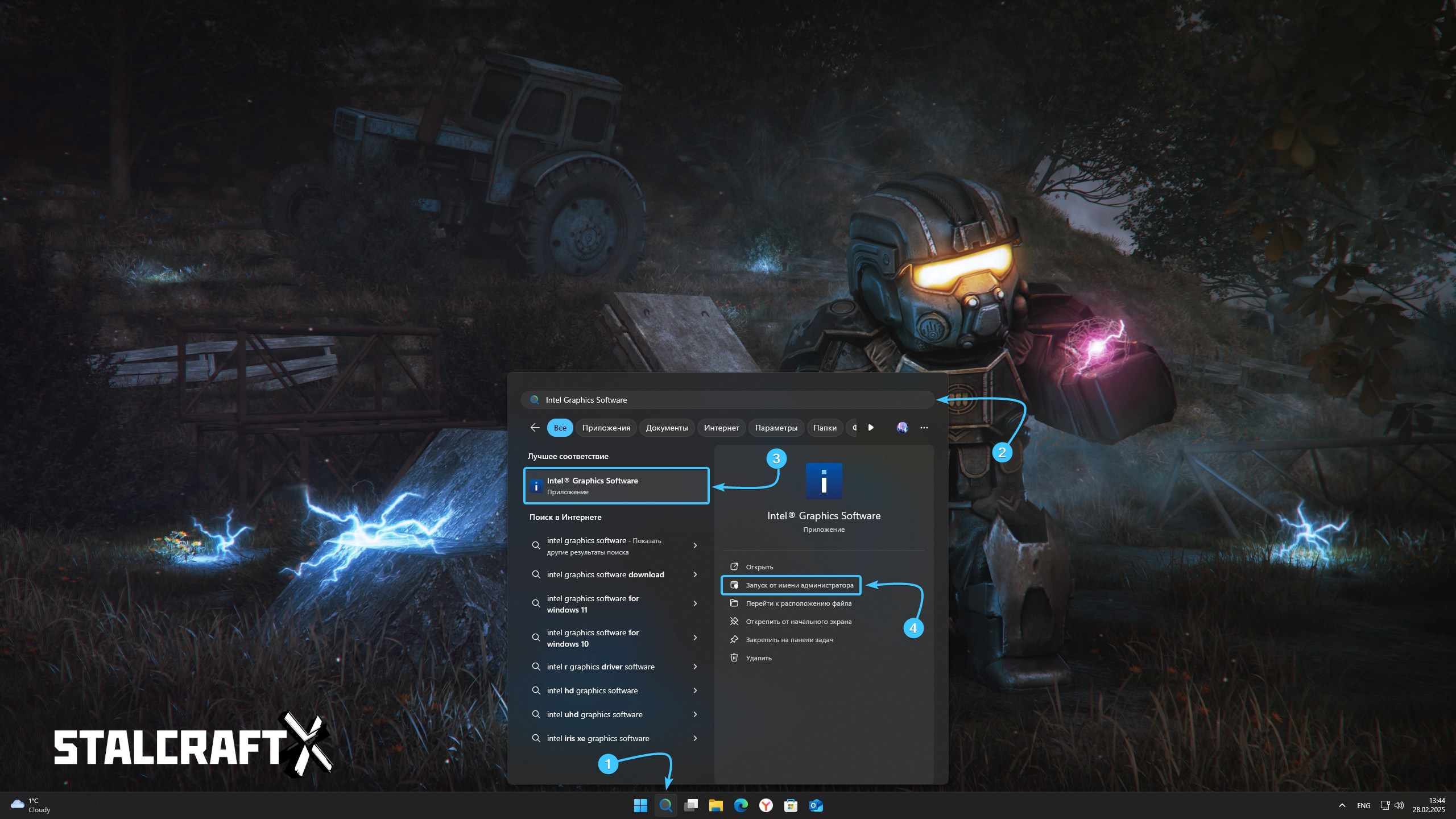This screenshot has width=1456, height=819.
Task: Expand chevron for 'software for windows 10' result
Action: pos(695,638)
